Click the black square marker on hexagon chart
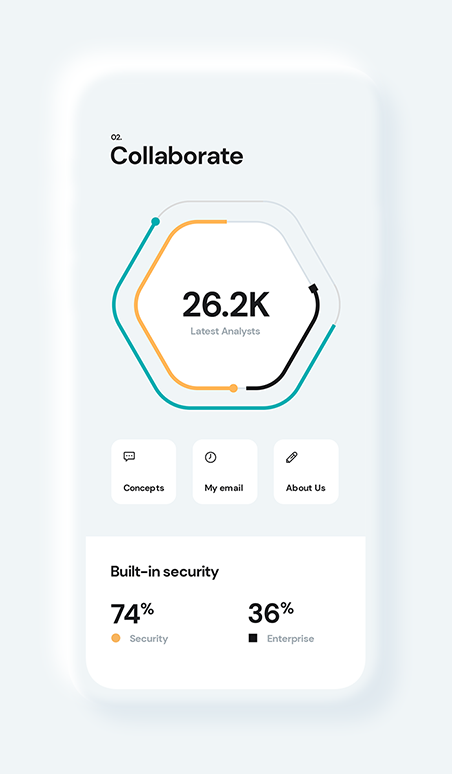 (x=313, y=288)
